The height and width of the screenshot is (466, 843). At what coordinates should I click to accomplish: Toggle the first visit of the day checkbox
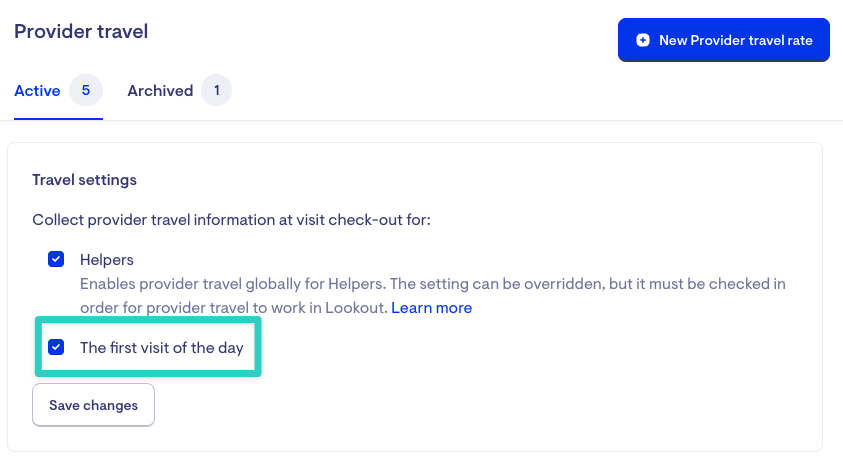pos(56,347)
